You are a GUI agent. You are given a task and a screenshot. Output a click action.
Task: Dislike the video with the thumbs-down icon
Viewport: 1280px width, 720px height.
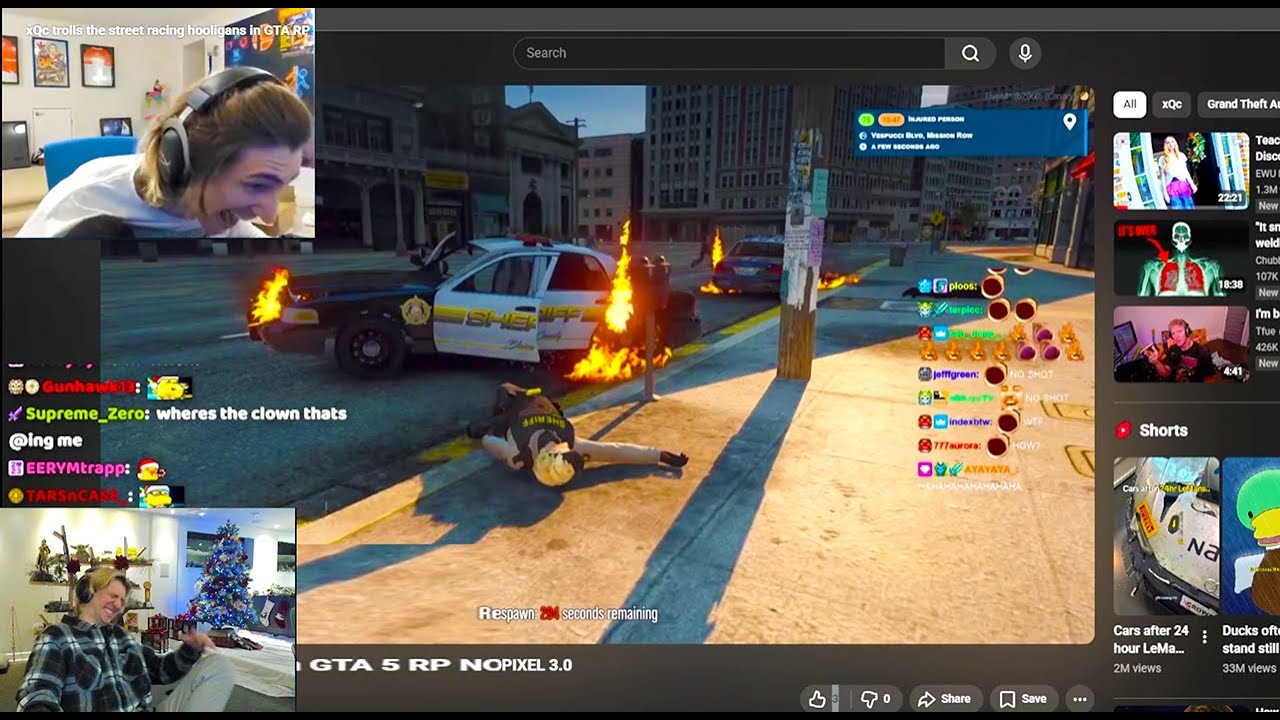coord(869,699)
